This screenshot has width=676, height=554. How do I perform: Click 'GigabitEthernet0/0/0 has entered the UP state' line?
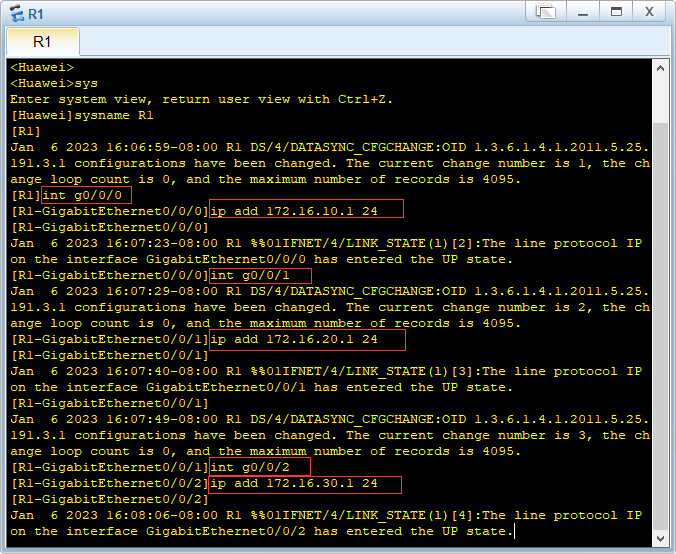tap(262, 260)
